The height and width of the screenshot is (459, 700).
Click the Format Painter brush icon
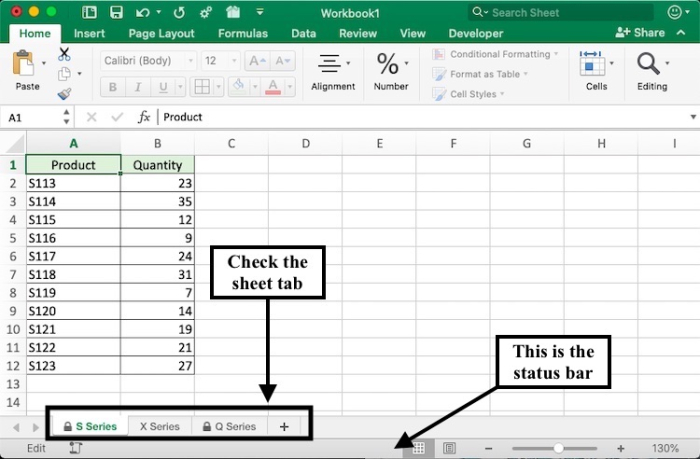click(64, 94)
